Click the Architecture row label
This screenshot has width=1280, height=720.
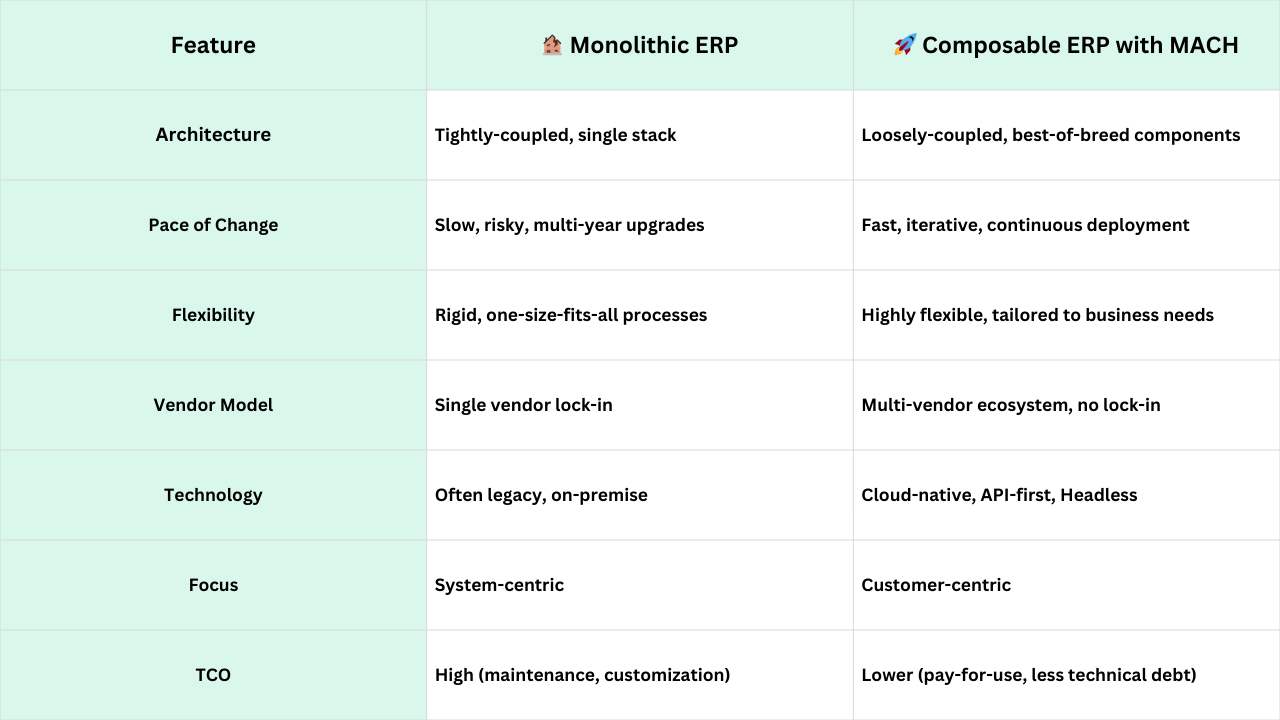(x=213, y=135)
